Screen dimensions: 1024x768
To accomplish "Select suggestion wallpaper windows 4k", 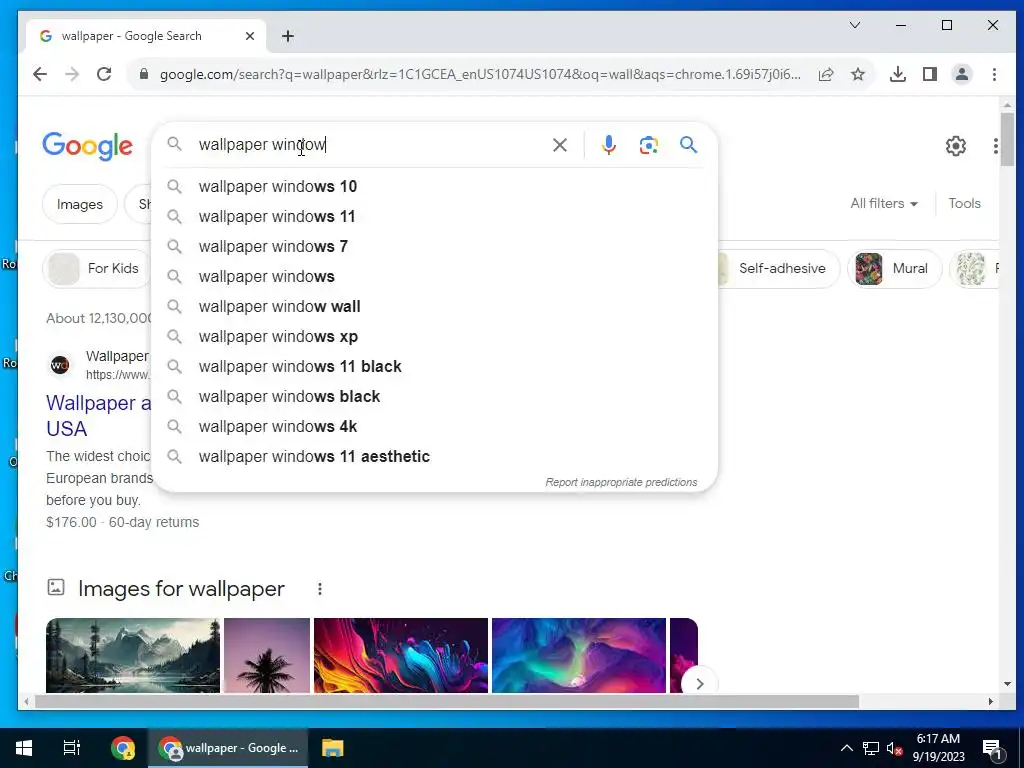I will point(434,427).
